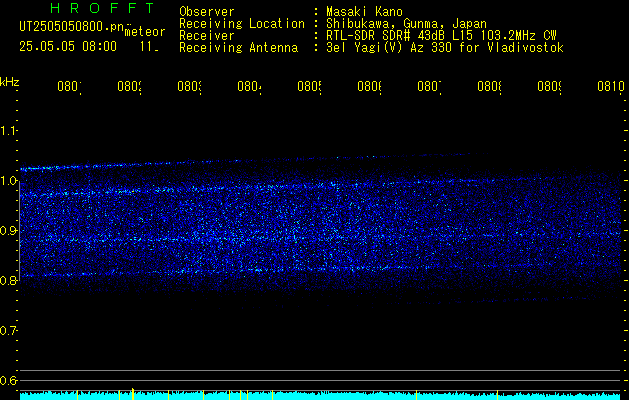Image resolution: width=629 pixels, height=400 pixels.
Task: Click the cyan signal level strip
Action: tap(320, 395)
